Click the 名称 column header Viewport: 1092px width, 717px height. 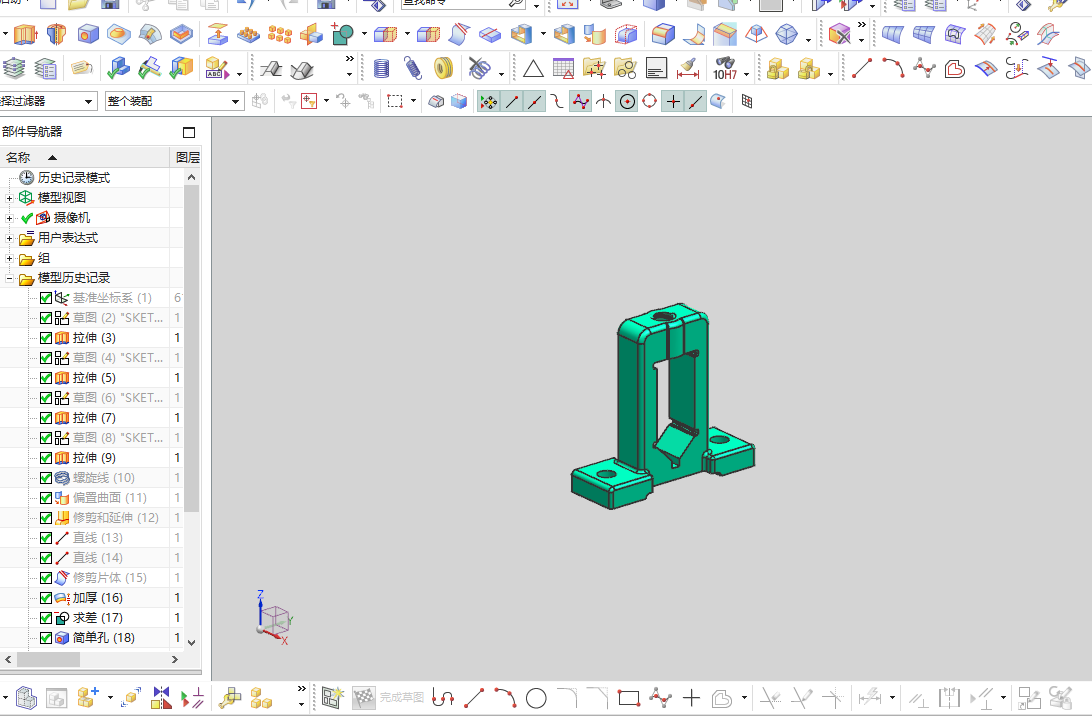click(x=84, y=157)
